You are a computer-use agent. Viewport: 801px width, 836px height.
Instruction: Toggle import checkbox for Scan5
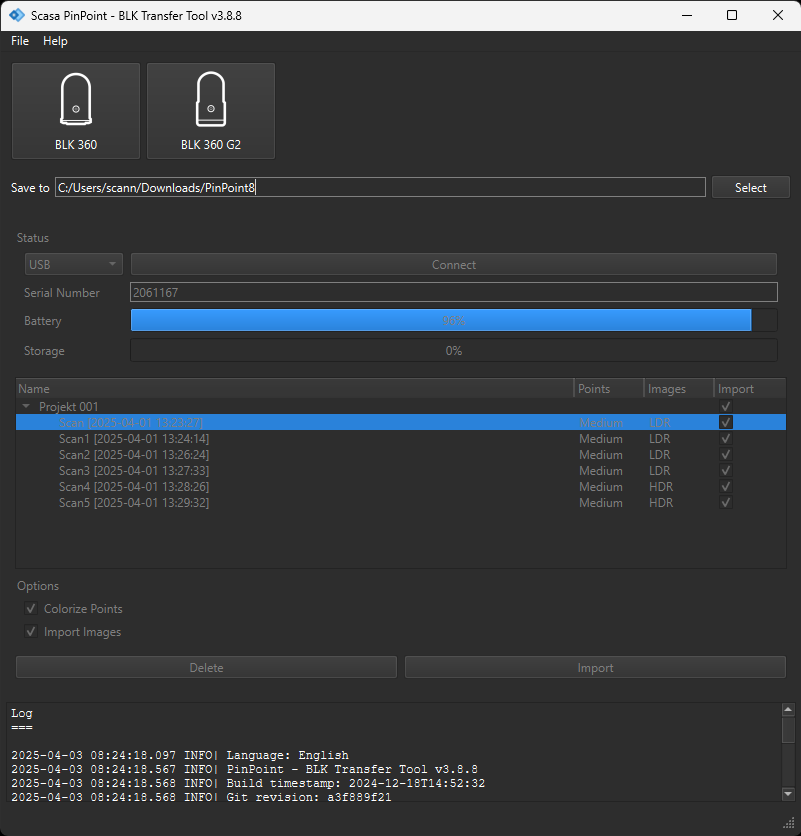pyautogui.click(x=725, y=502)
